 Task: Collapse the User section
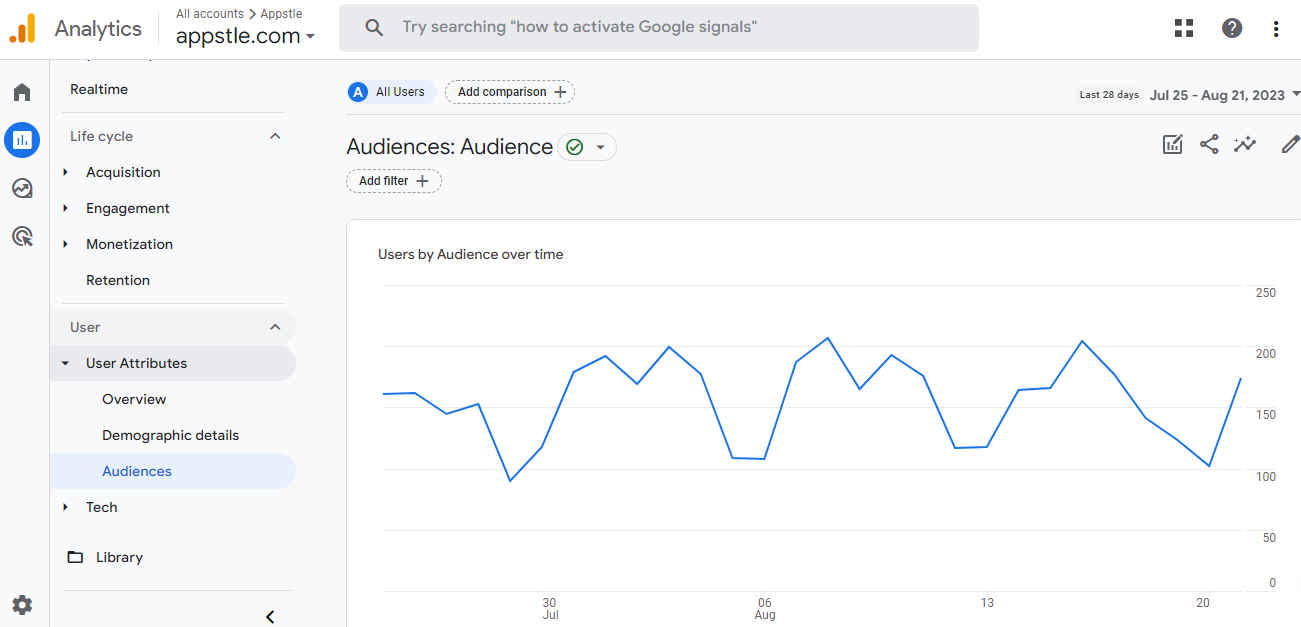275,327
